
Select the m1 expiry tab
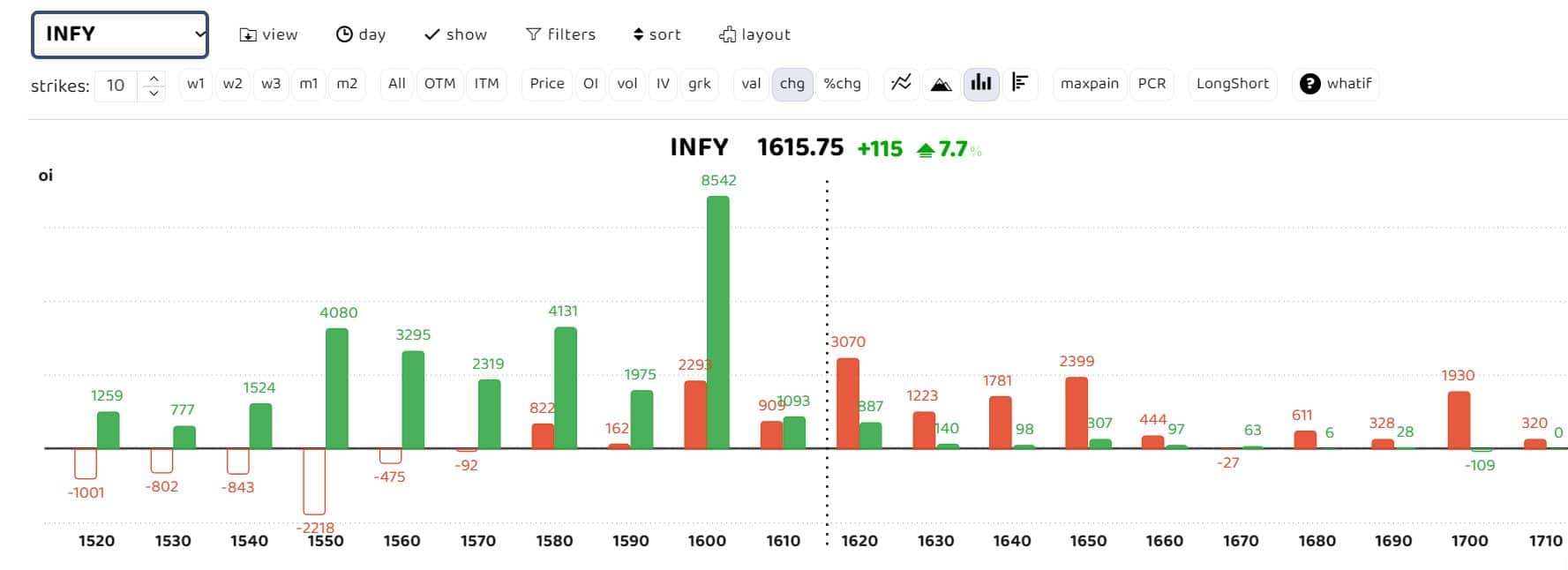308,84
